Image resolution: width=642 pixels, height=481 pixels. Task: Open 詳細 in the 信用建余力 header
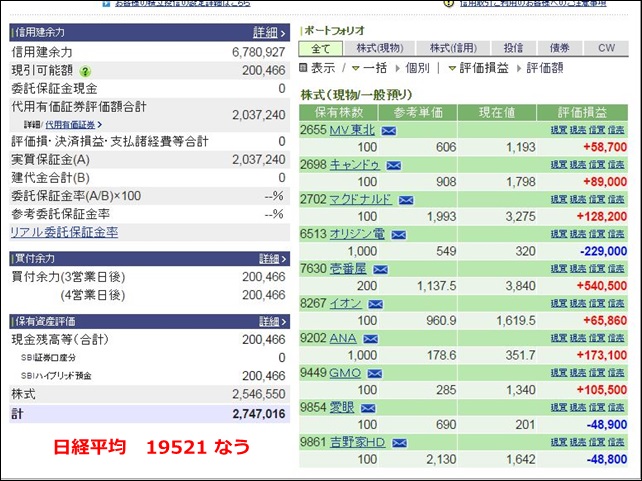(x=268, y=32)
